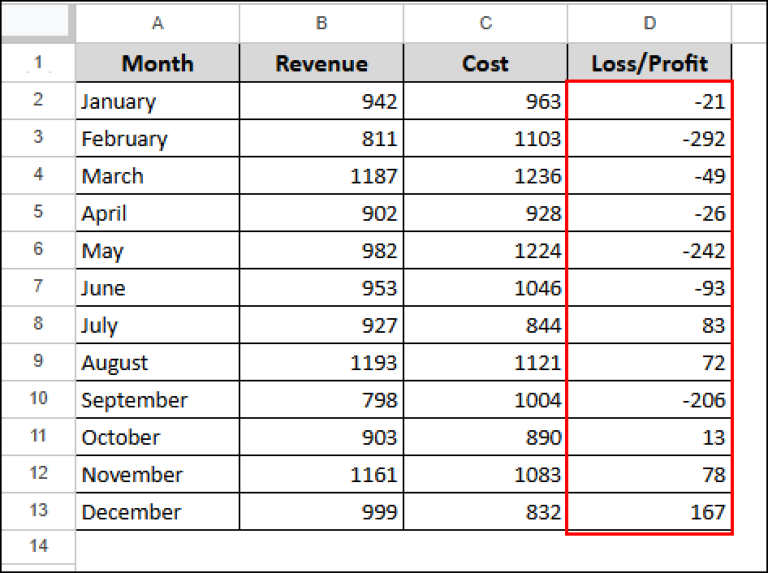Image resolution: width=768 pixels, height=573 pixels.
Task: Click the Month header cell
Action: coord(158,64)
